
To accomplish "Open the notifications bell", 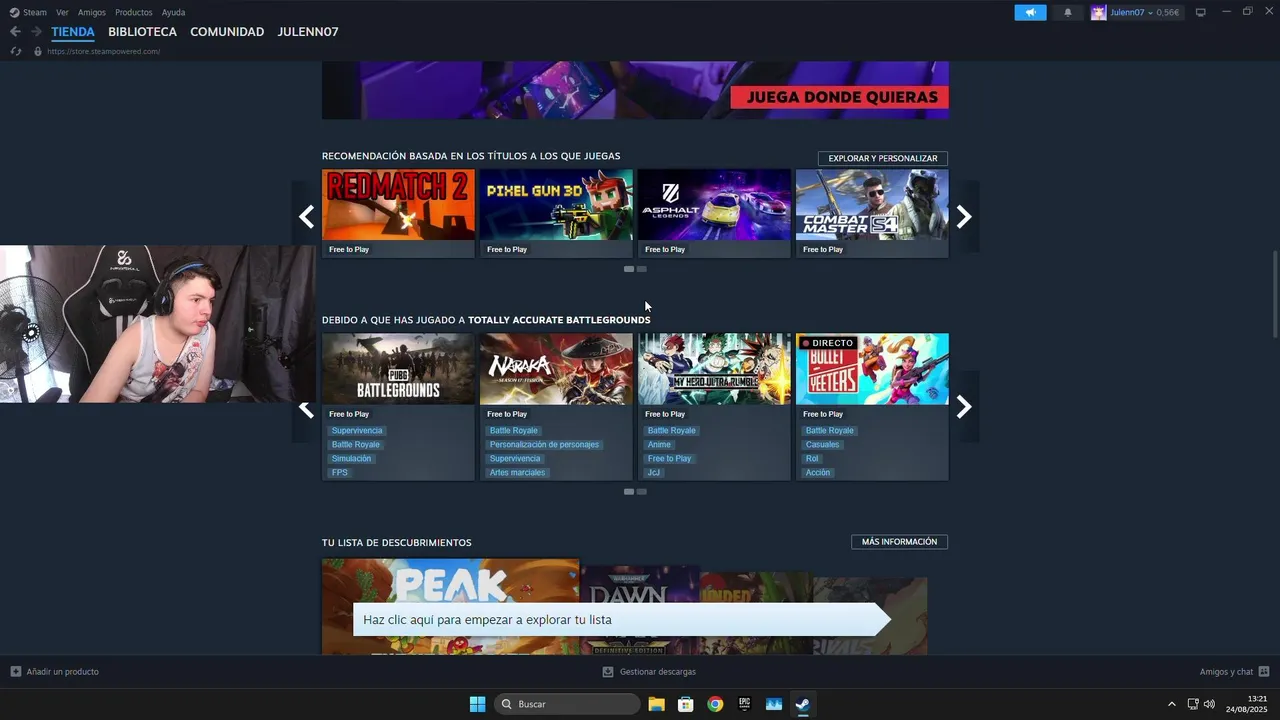I will [1068, 12].
